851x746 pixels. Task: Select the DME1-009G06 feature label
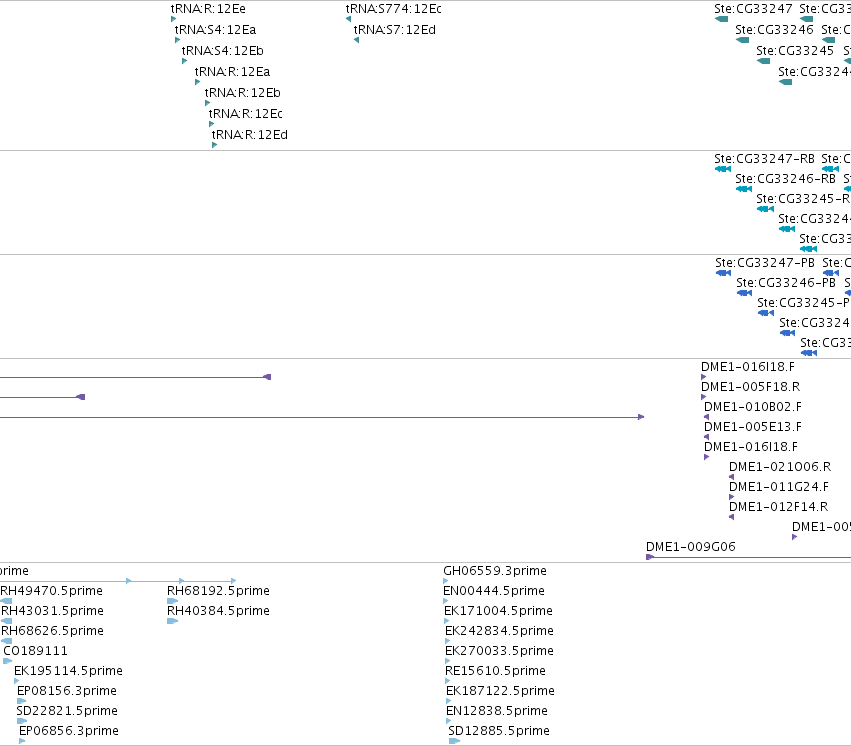pyautogui.click(x=691, y=547)
